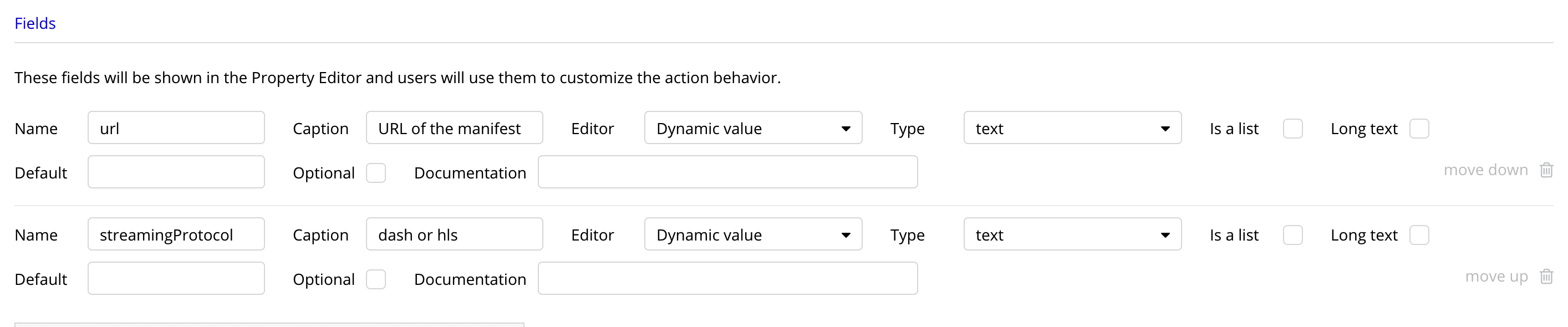Mark streamingProtocol field as Optional
The height and width of the screenshot is (327, 1568).
coord(375,279)
